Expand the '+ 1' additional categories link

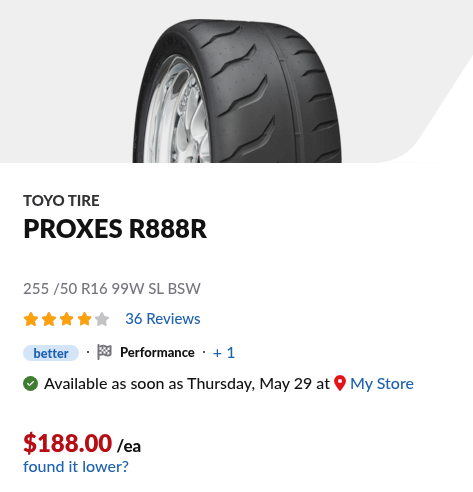point(224,353)
